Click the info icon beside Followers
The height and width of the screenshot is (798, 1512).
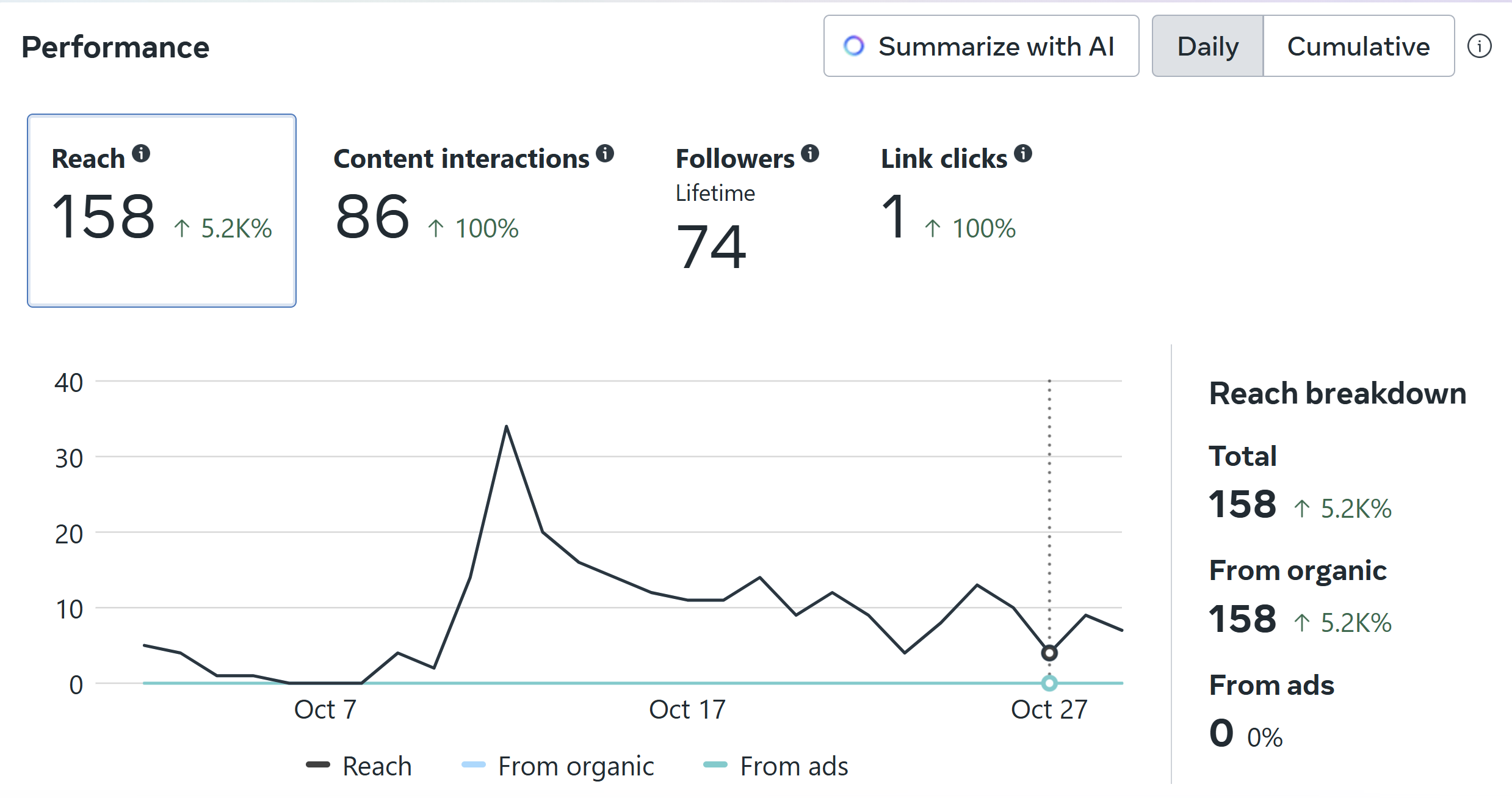click(x=810, y=153)
